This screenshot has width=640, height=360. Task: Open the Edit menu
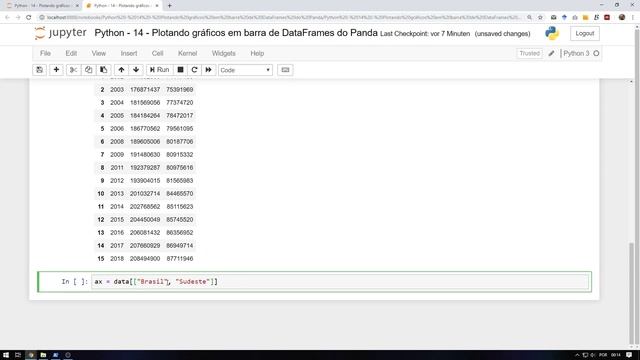[71, 53]
